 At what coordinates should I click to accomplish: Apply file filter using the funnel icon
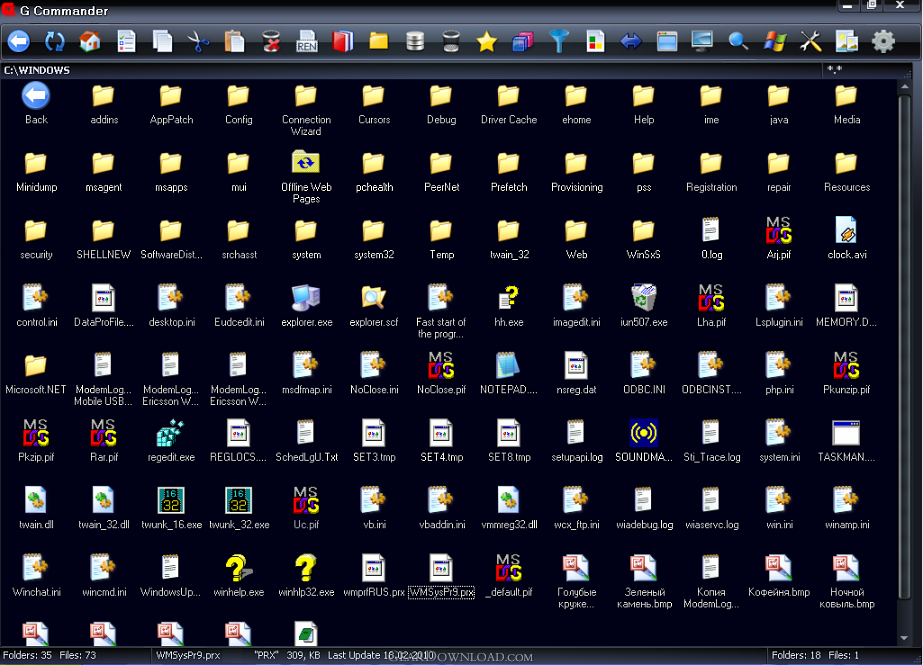559,41
